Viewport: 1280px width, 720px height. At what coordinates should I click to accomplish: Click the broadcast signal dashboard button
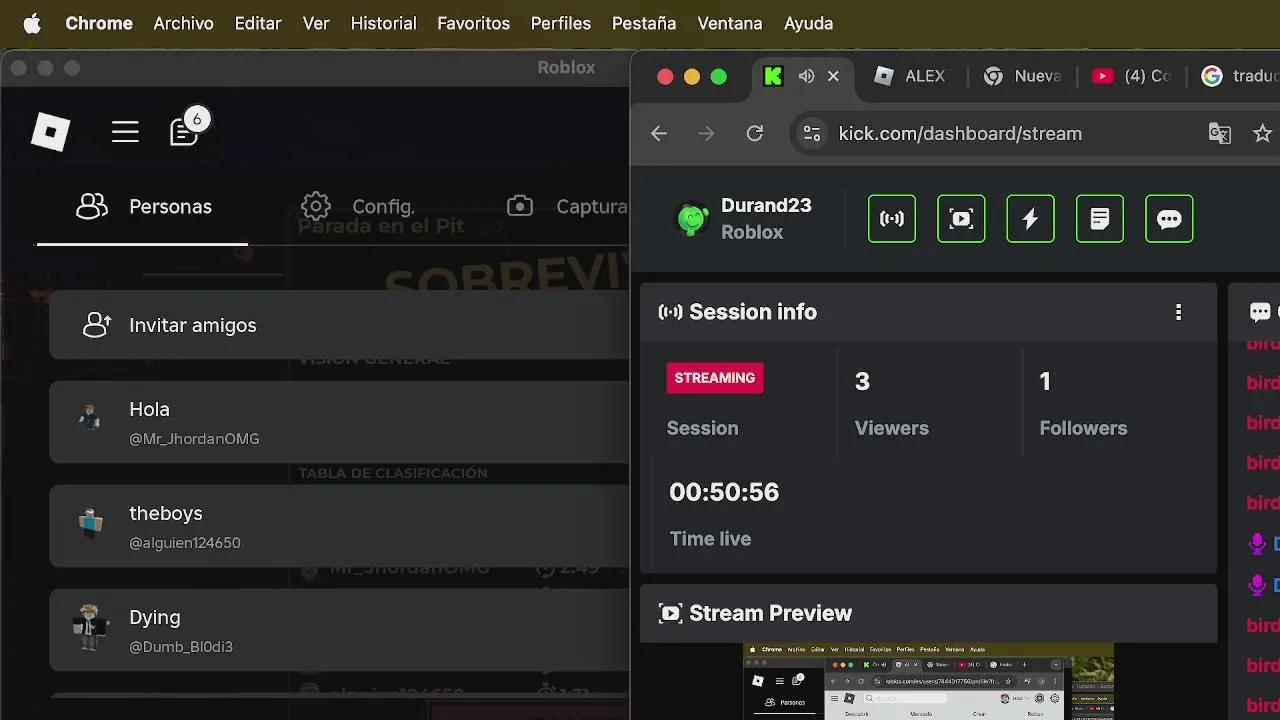(892, 219)
